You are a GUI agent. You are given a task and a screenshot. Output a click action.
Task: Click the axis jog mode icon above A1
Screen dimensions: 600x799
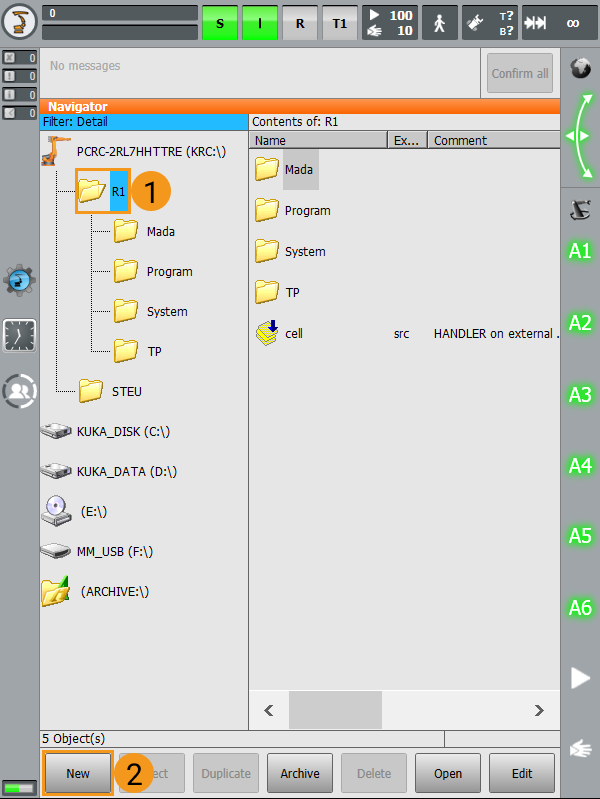580,209
